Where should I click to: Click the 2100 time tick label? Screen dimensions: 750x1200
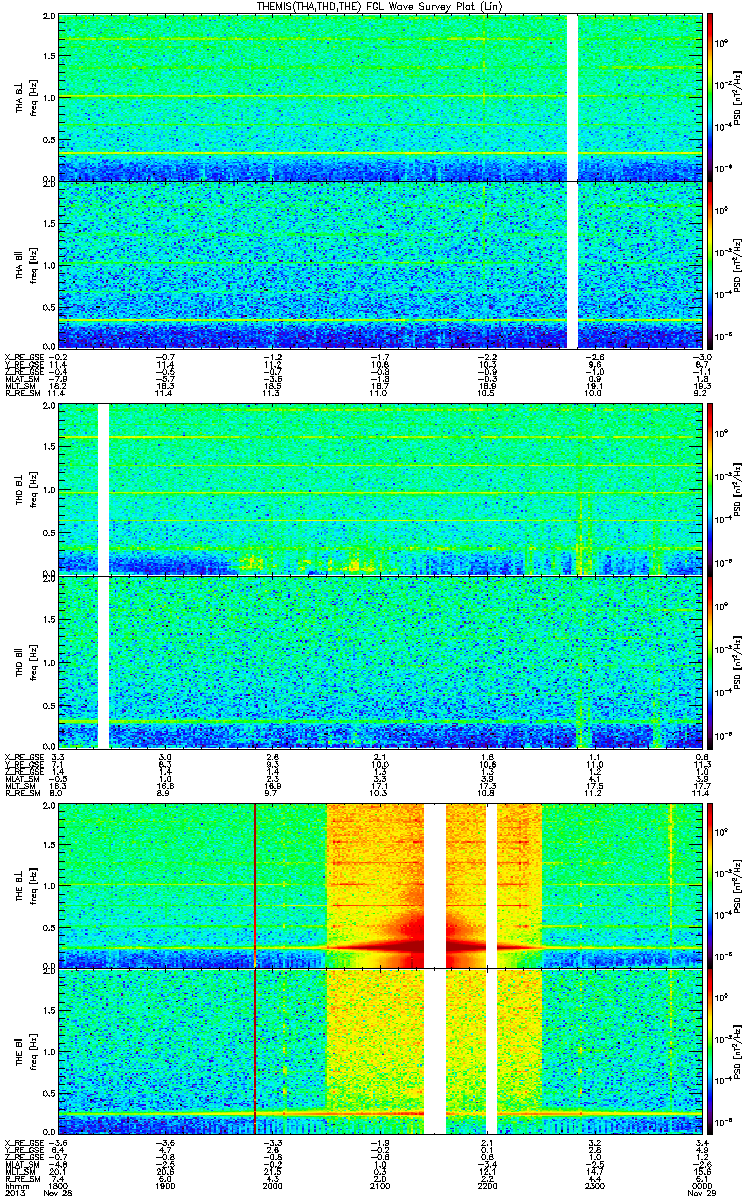380,1186
